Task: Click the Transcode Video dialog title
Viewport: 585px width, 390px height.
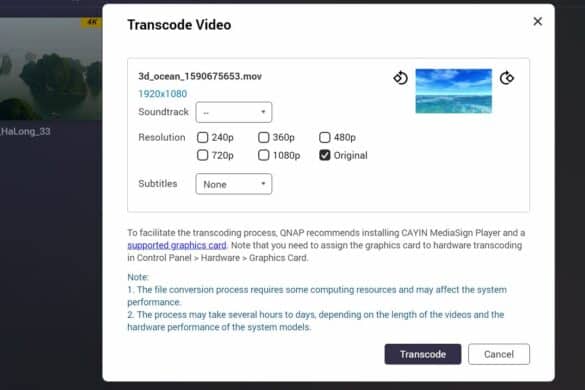Action: click(x=179, y=25)
